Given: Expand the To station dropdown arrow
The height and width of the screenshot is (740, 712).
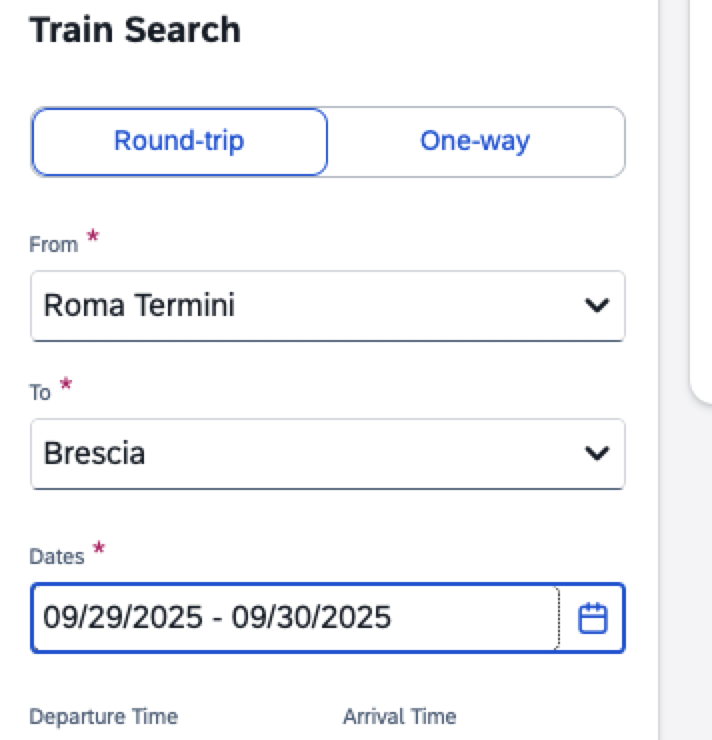Looking at the screenshot, I should point(596,454).
